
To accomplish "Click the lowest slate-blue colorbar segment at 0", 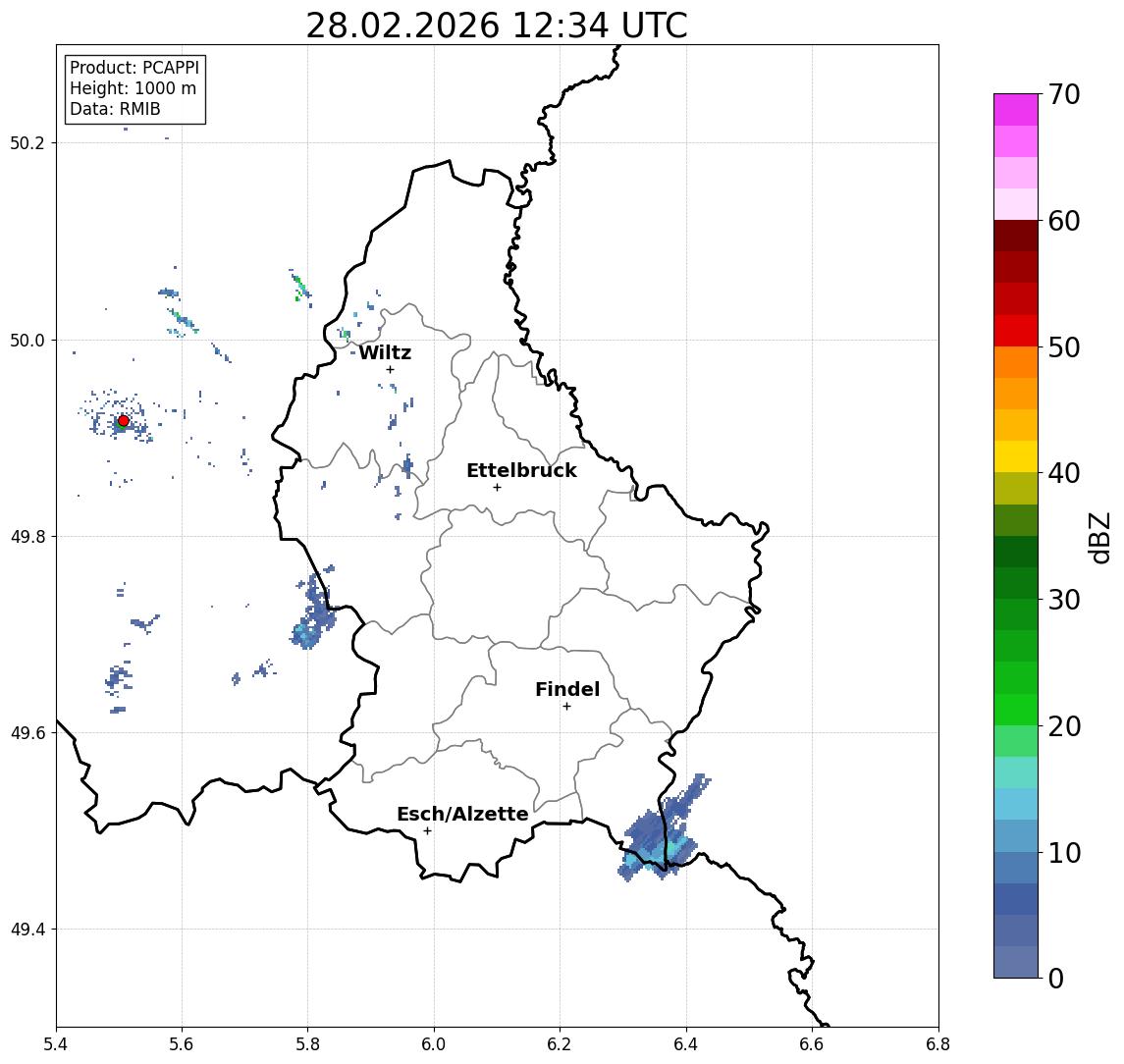I will 1016,962.
